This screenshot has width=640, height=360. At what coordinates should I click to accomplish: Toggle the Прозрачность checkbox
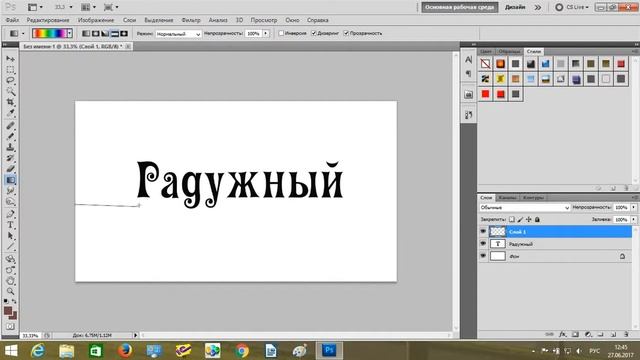(x=346, y=33)
